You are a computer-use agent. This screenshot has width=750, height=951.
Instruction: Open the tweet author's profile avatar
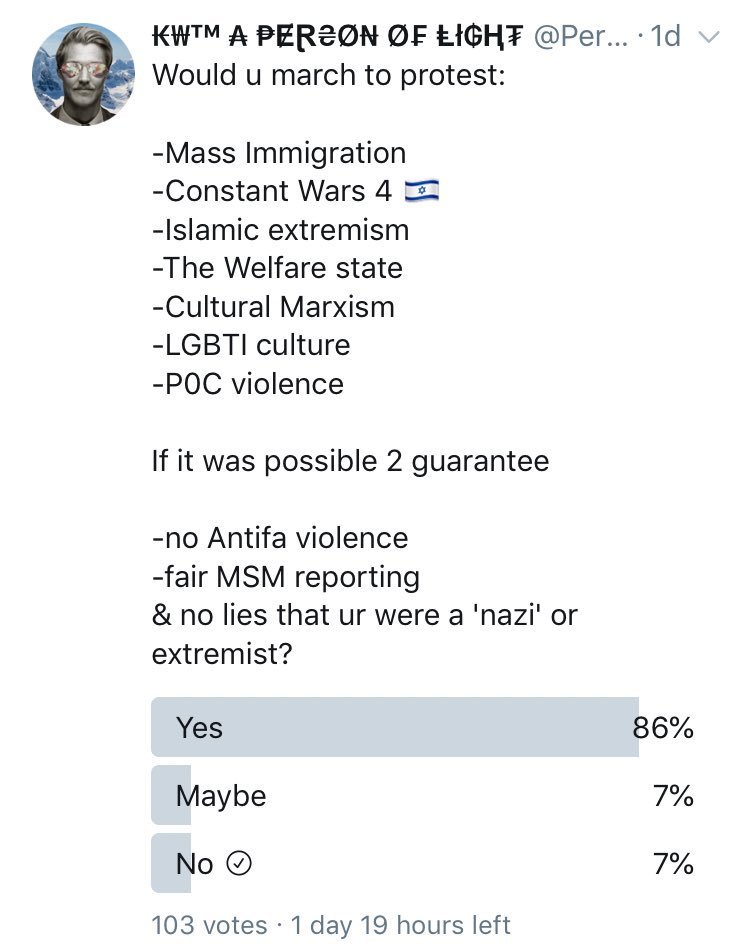coord(83,74)
